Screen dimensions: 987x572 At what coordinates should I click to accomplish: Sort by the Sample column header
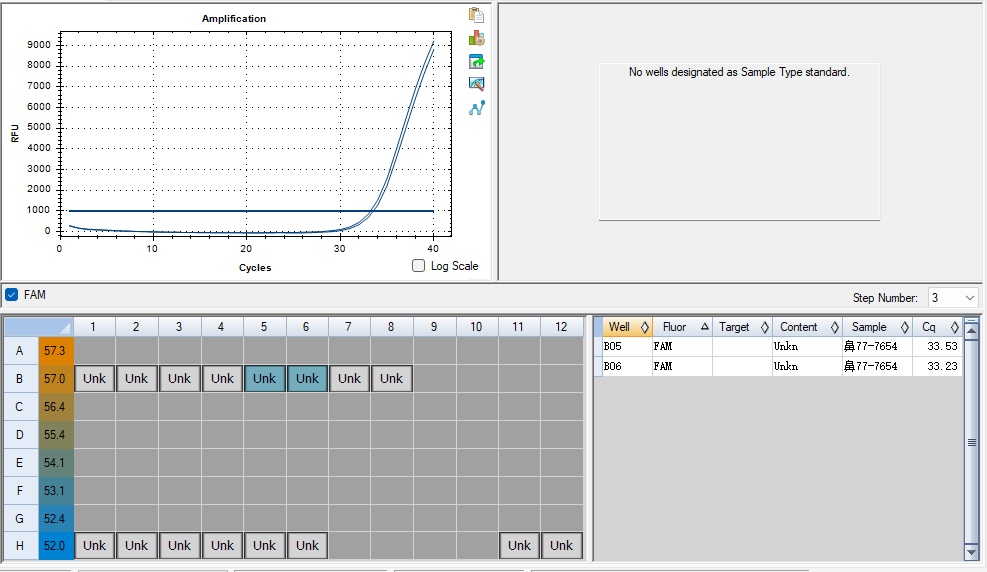point(877,327)
